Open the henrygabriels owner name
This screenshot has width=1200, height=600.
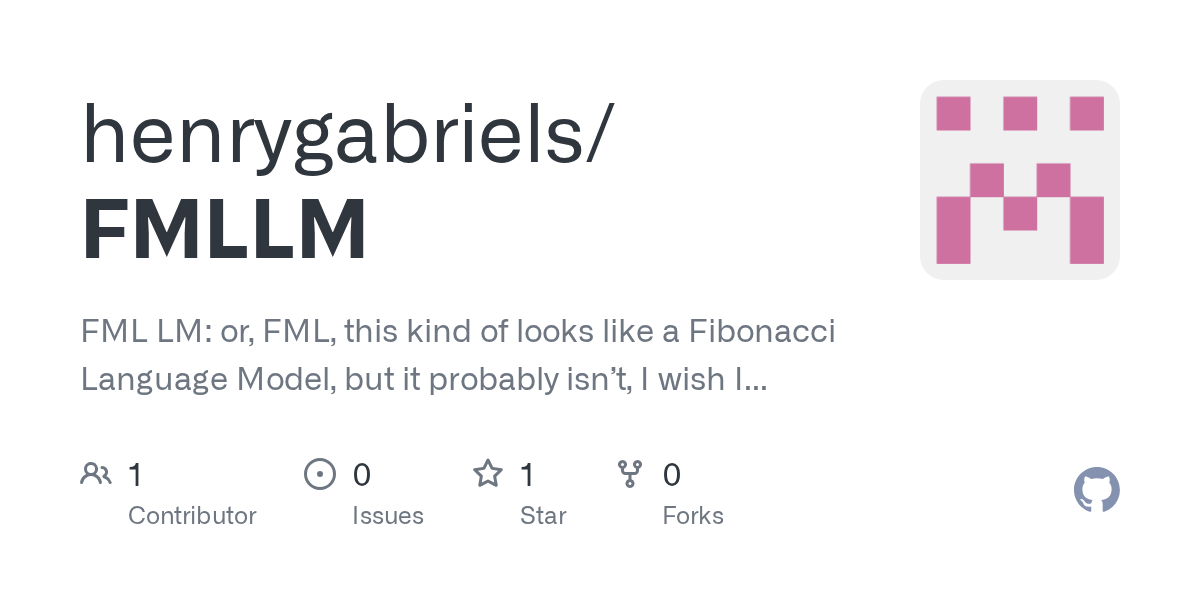click(x=342, y=135)
